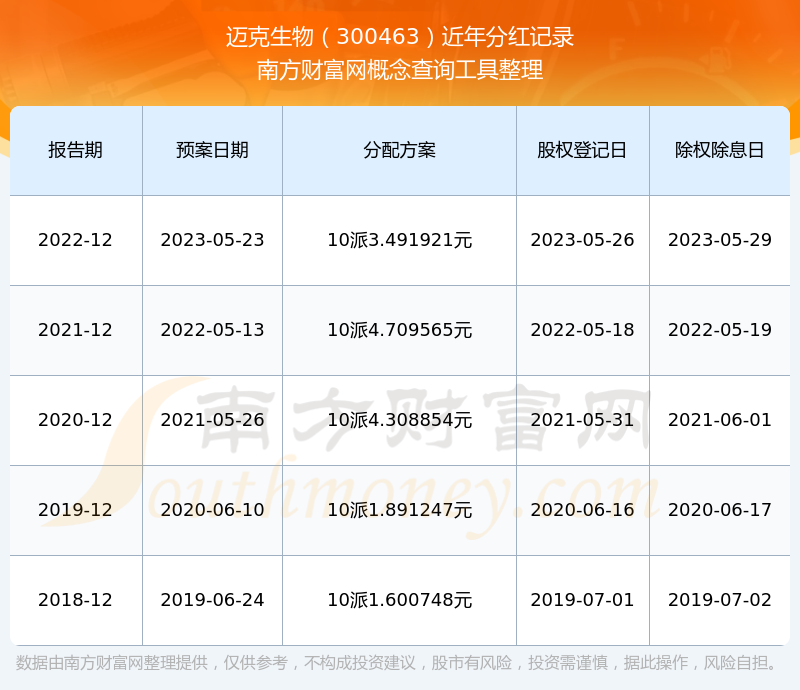Click ex-dividend date 2021-06-01
The width and height of the screenshot is (800, 690).
point(719,420)
